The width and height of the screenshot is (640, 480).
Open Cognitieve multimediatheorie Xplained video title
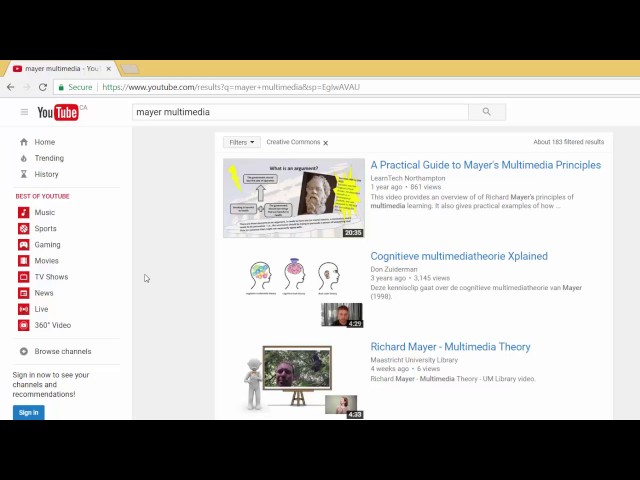(x=459, y=256)
